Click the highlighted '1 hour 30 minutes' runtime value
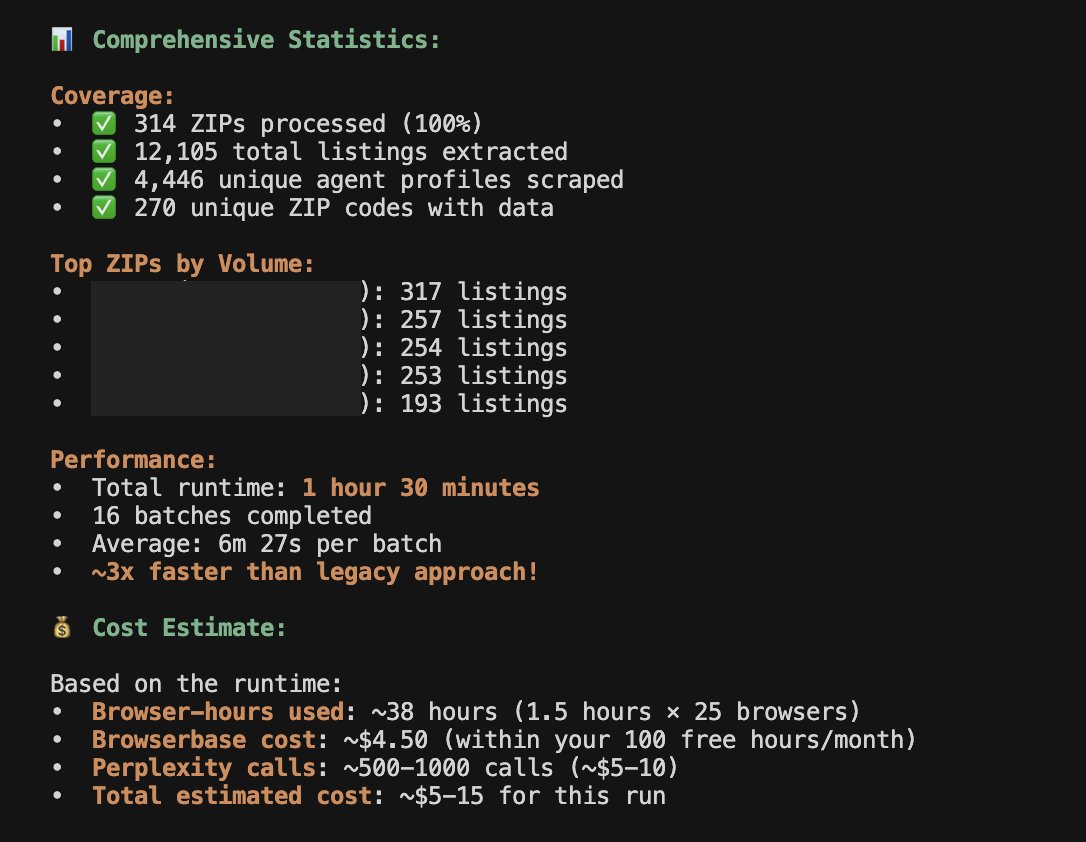Screen dimensions: 1086x842 click(x=420, y=487)
